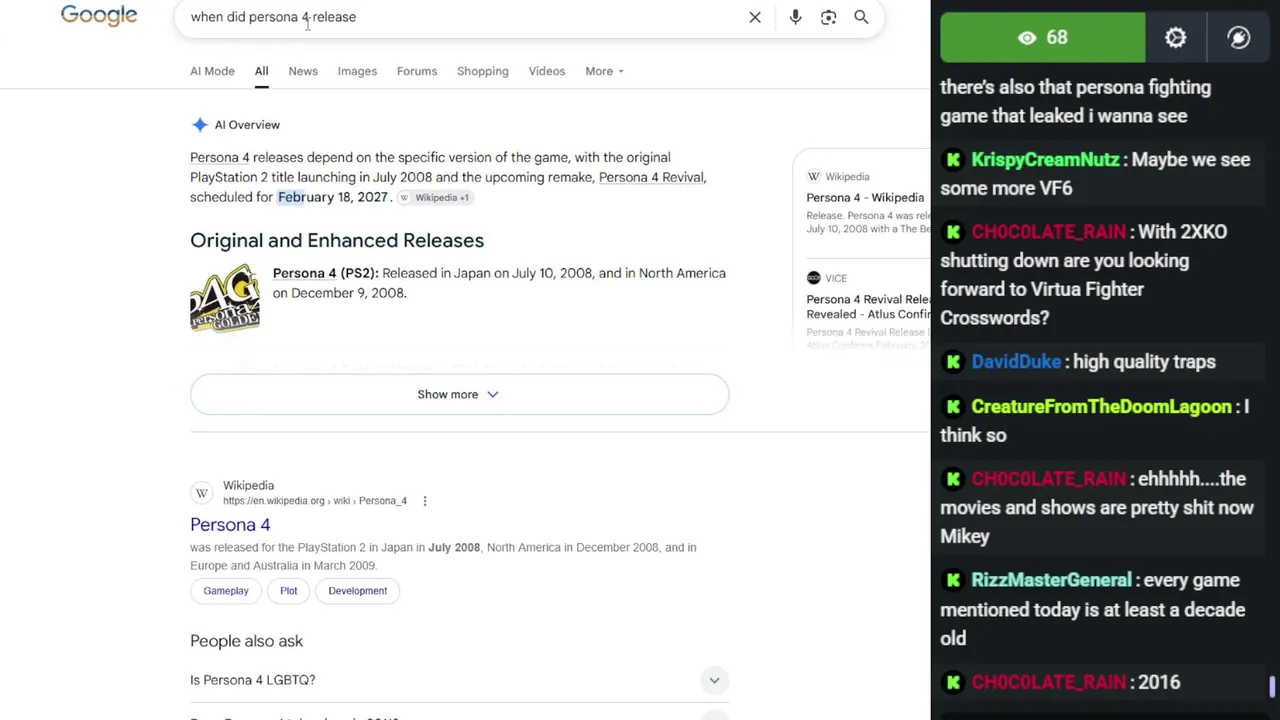Switch to the AI Mode tab
This screenshot has height=720, width=1280.
212,71
